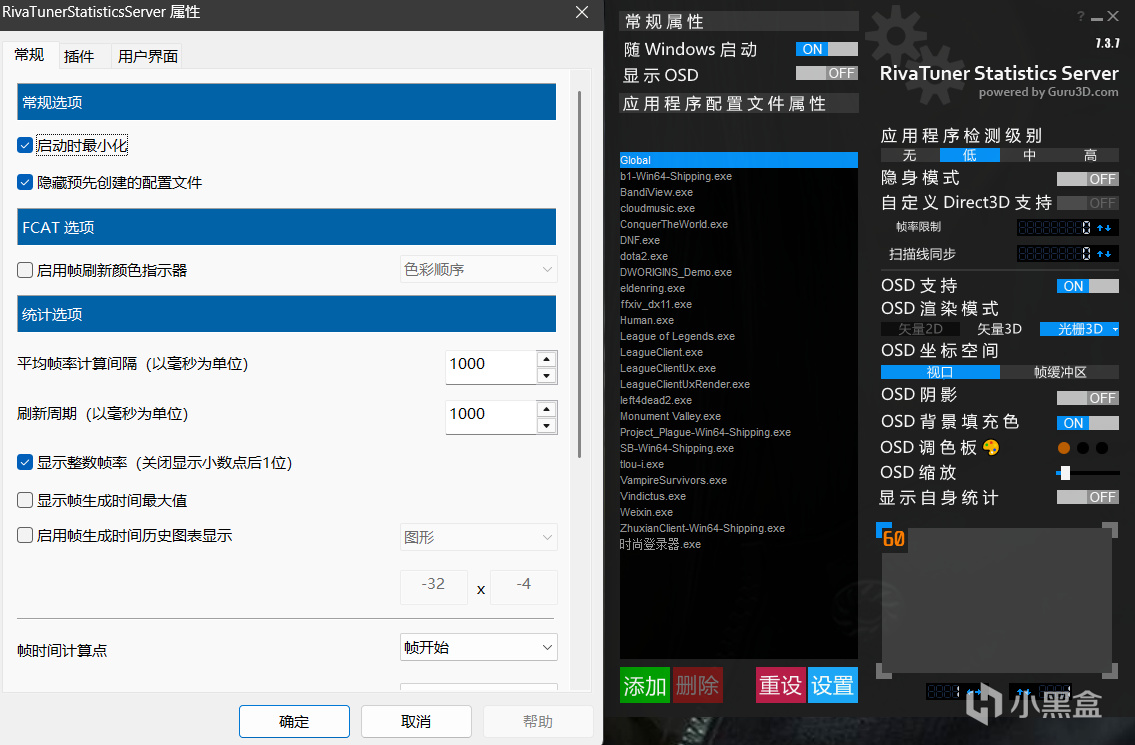Toggle 显示整数帧率 checkbox

pyautogui.click(x=25, y=462)
